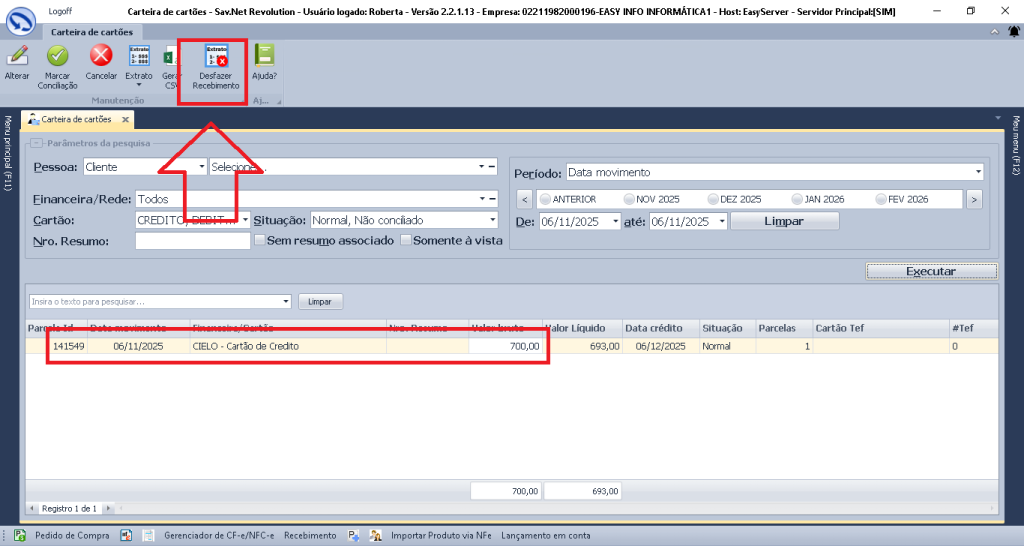1024x546 pixels.
Task: Click Pedido de Compra status bar shortcut
Action: pos(58,535)
